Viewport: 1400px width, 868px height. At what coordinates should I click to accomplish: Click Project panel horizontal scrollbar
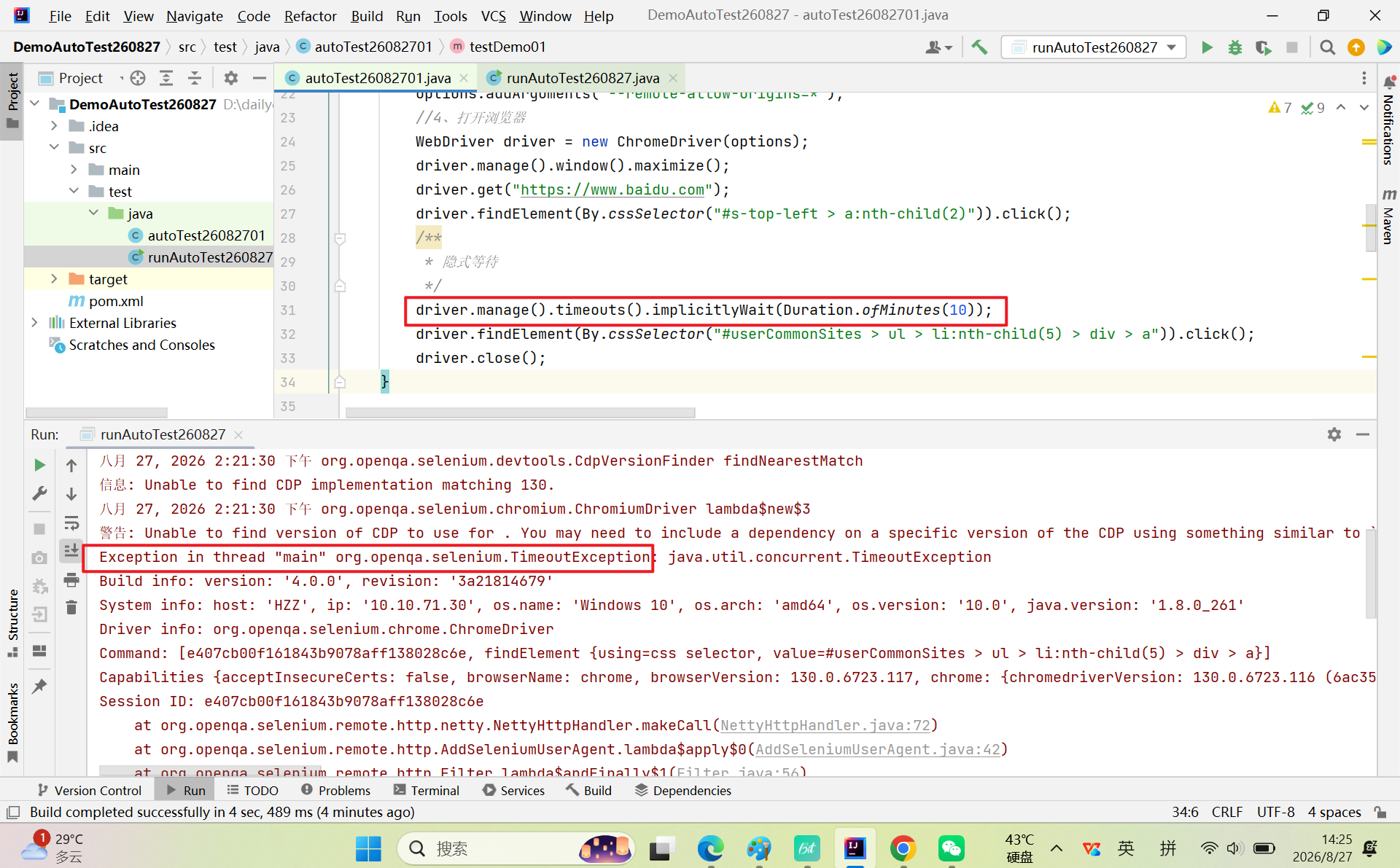(96, 413)
